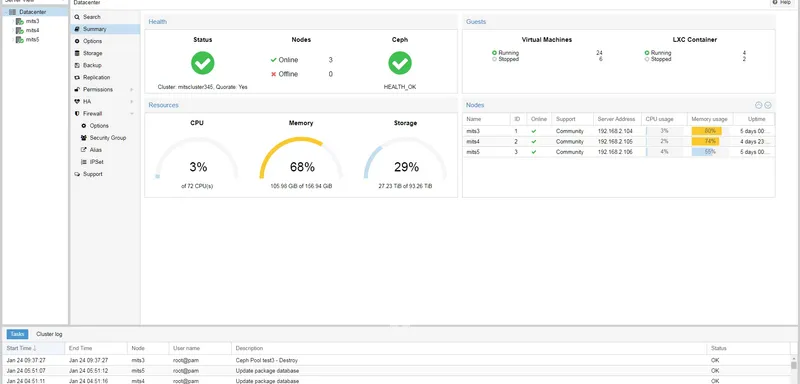Screen dimensions: 800x384
Task: Click the Replication arrows icon
Action: [x=77, y=78]
